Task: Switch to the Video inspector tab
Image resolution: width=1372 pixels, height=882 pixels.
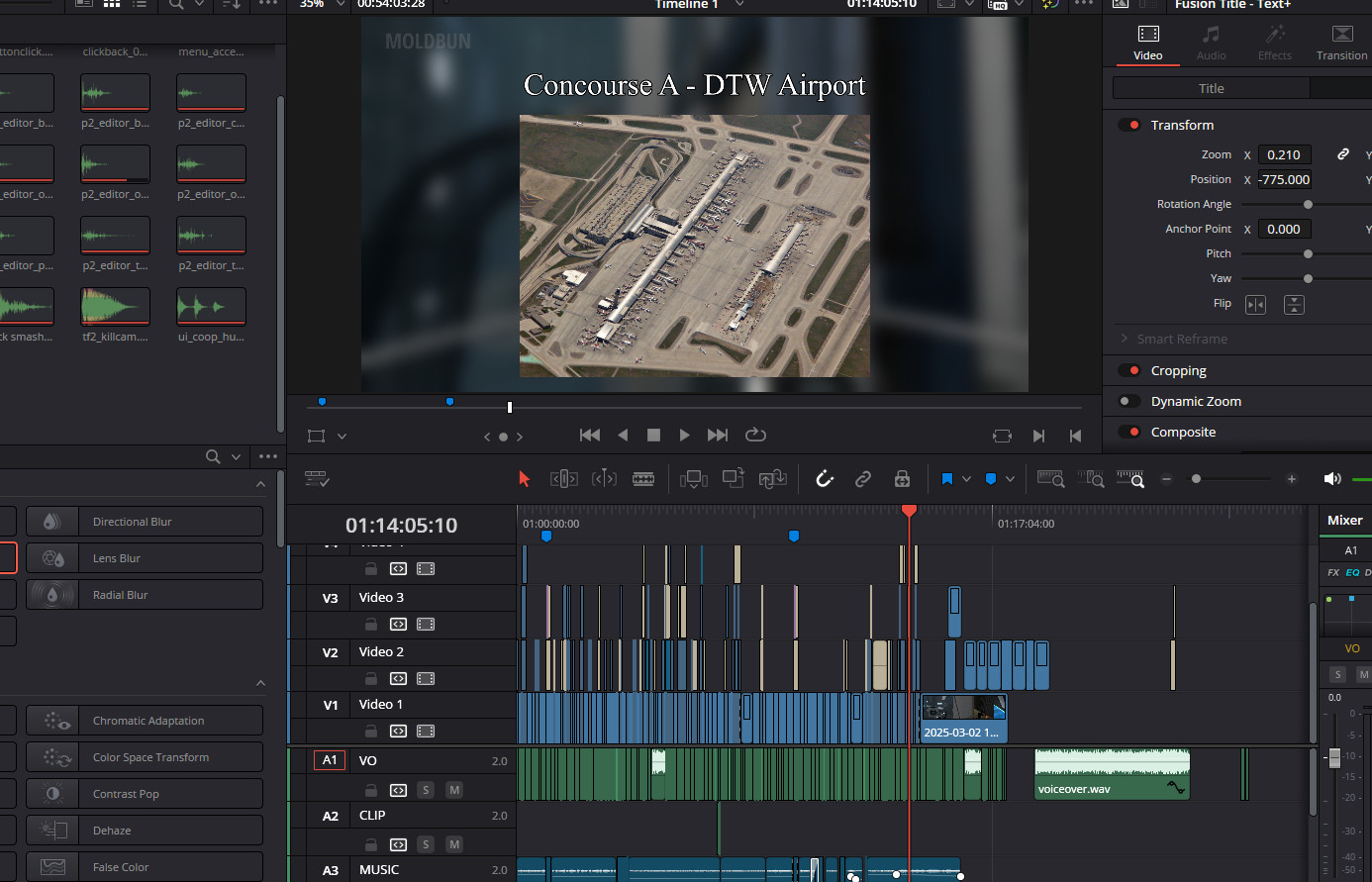Action: (x=1148, y=44)
